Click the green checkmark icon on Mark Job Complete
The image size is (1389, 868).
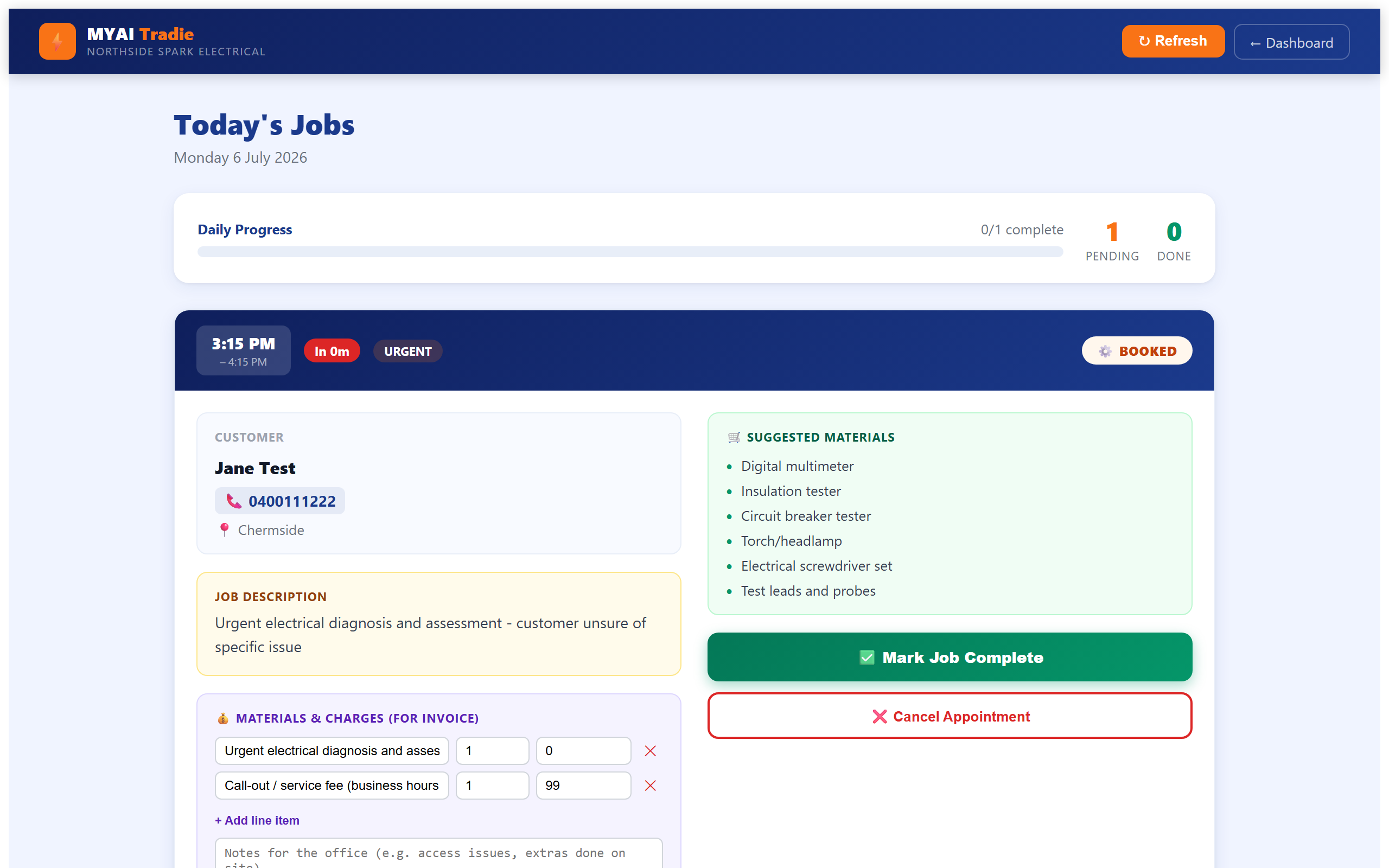(x=866, y=658)
